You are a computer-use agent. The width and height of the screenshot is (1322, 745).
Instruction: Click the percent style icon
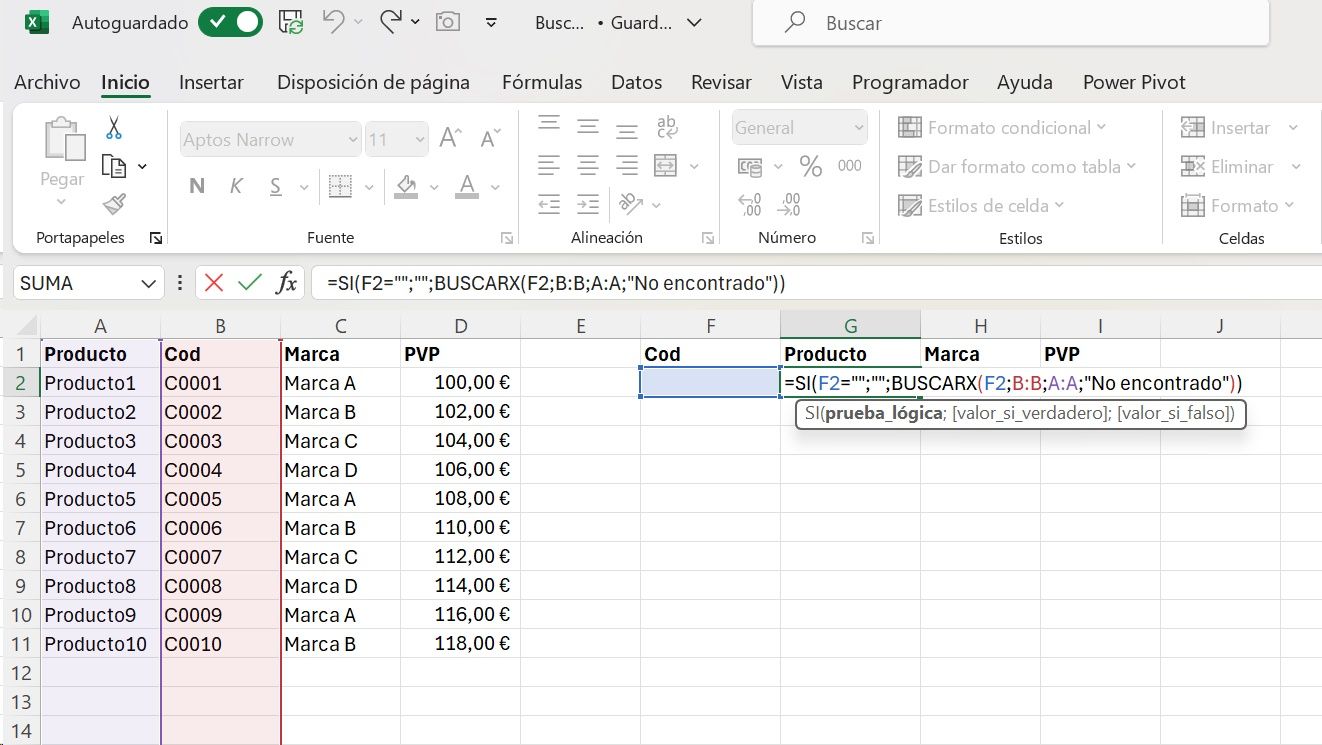[810, 166]
